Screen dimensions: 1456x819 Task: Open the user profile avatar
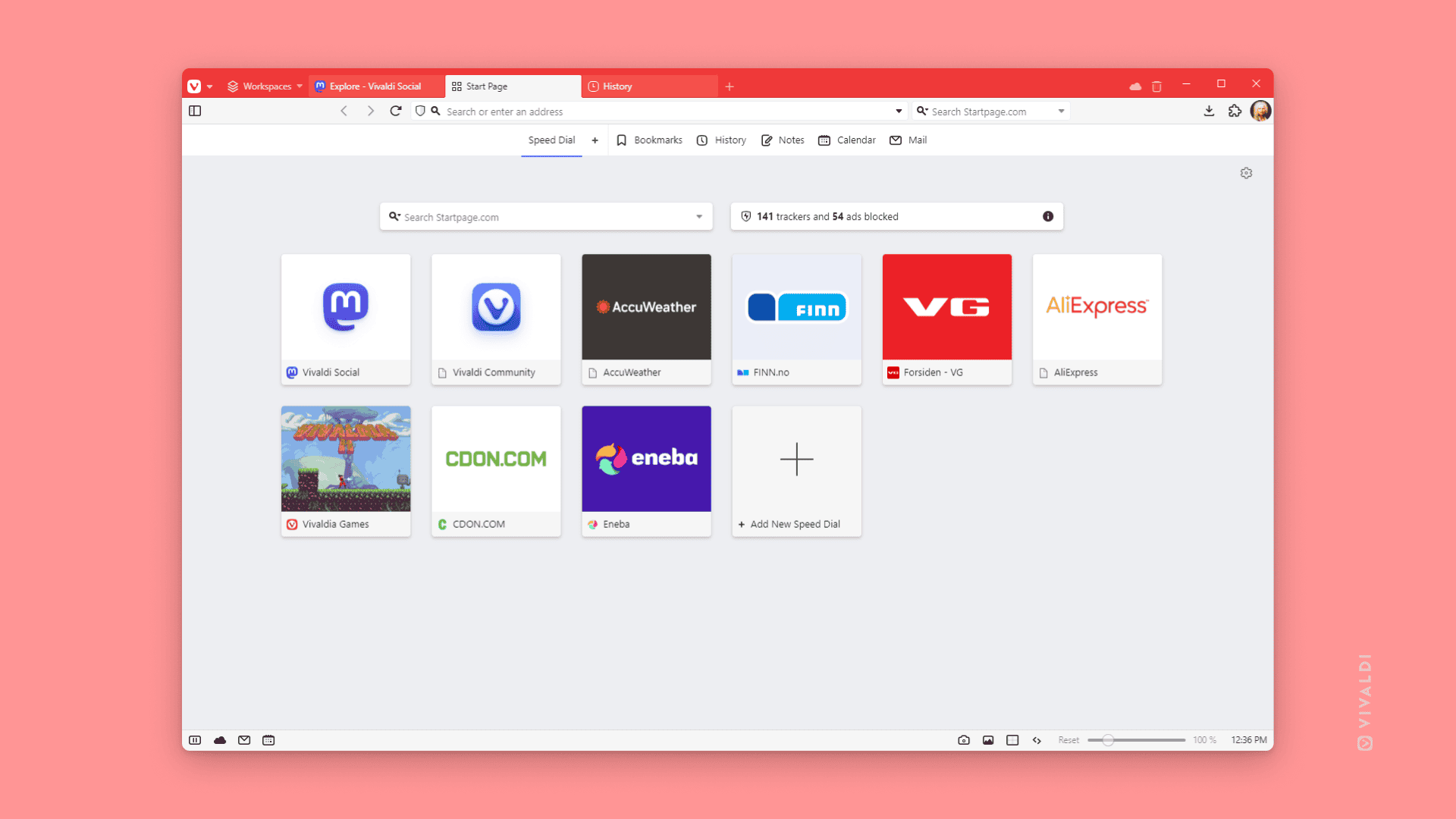pos(1260,111)
